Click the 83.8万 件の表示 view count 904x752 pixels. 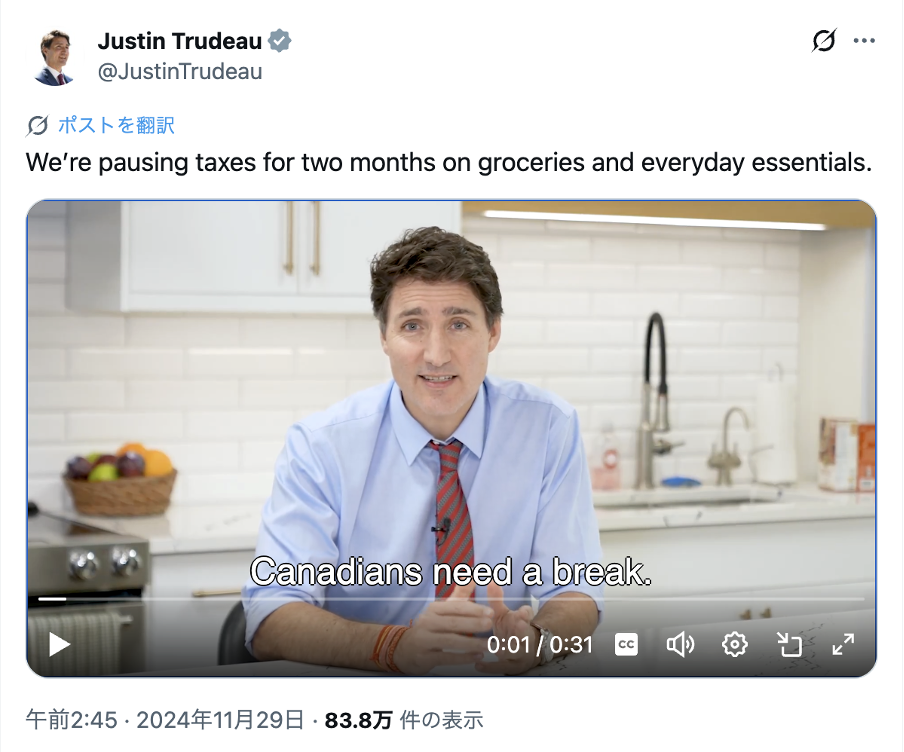[x=404, y=720]
